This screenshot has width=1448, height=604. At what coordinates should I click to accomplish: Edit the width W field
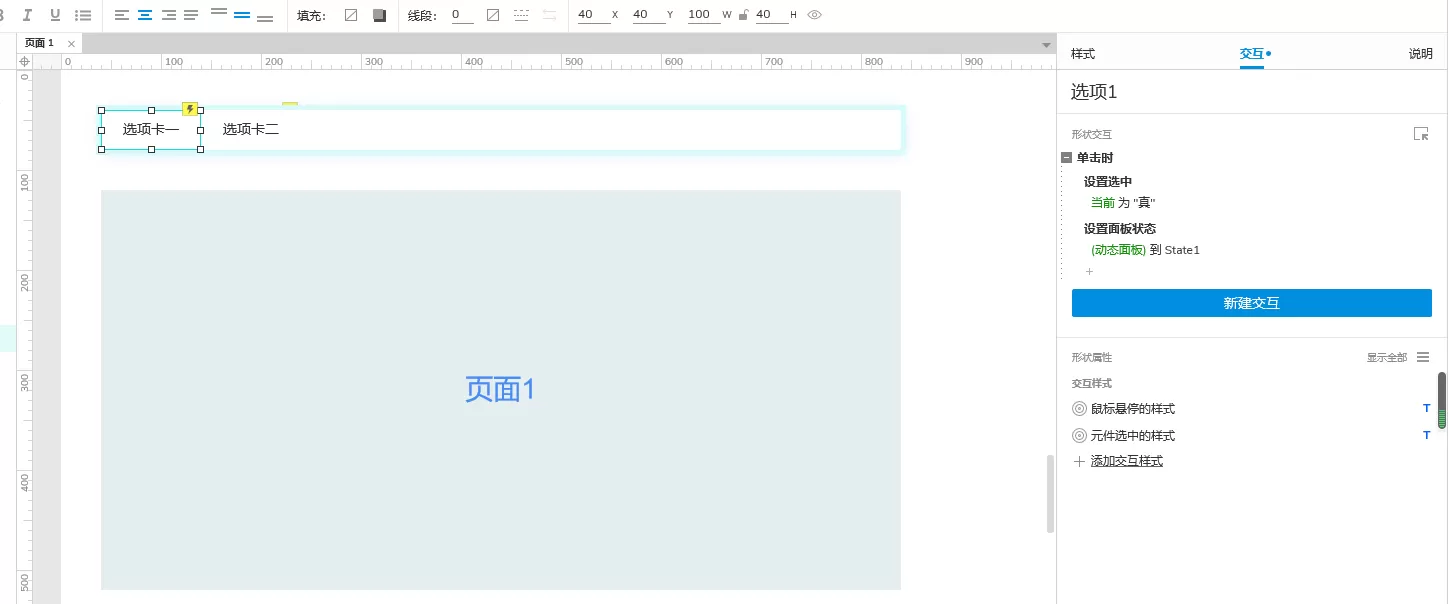point(703,15)
